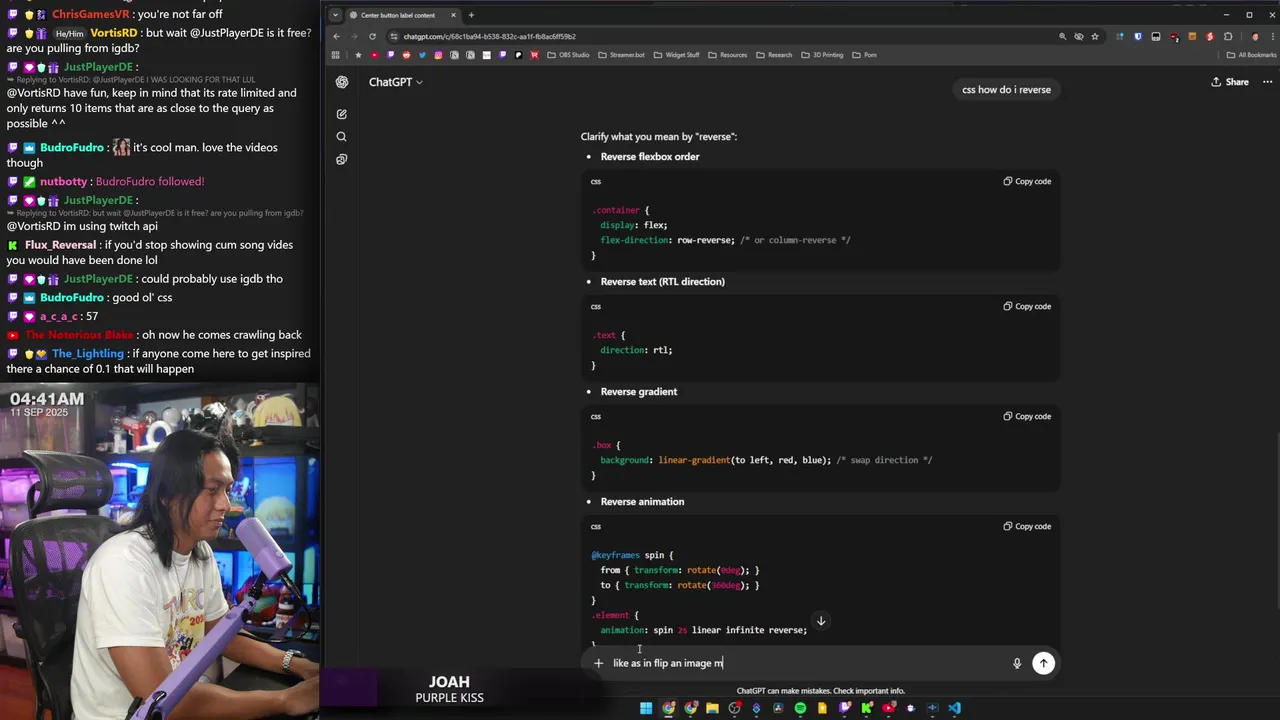Open the OBS Studio bookmarks folder
Viewport: 1280px width, 720px height.
tap(567, 55)
